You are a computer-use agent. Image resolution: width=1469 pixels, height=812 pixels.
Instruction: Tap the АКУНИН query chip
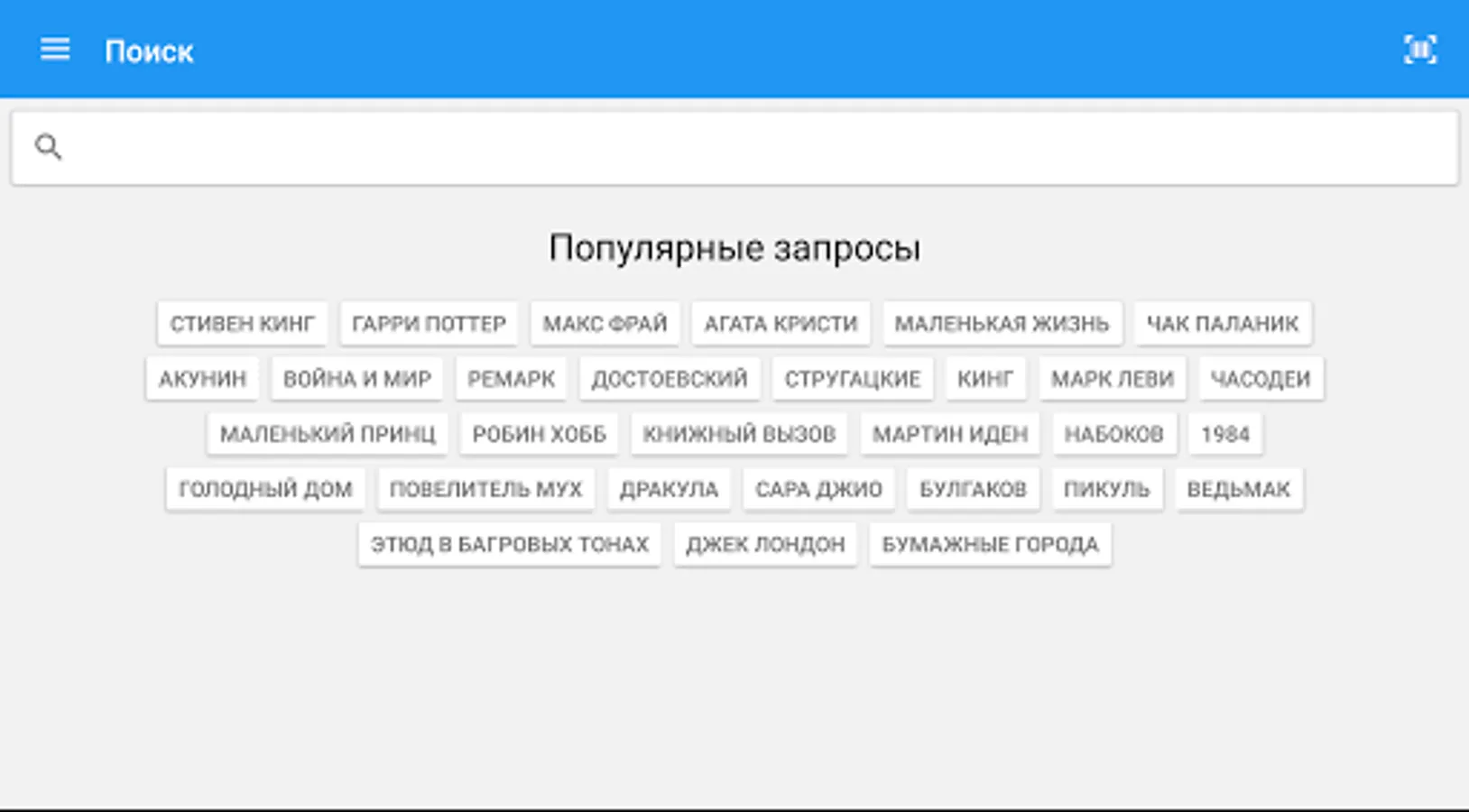click(x=202, y=379)
